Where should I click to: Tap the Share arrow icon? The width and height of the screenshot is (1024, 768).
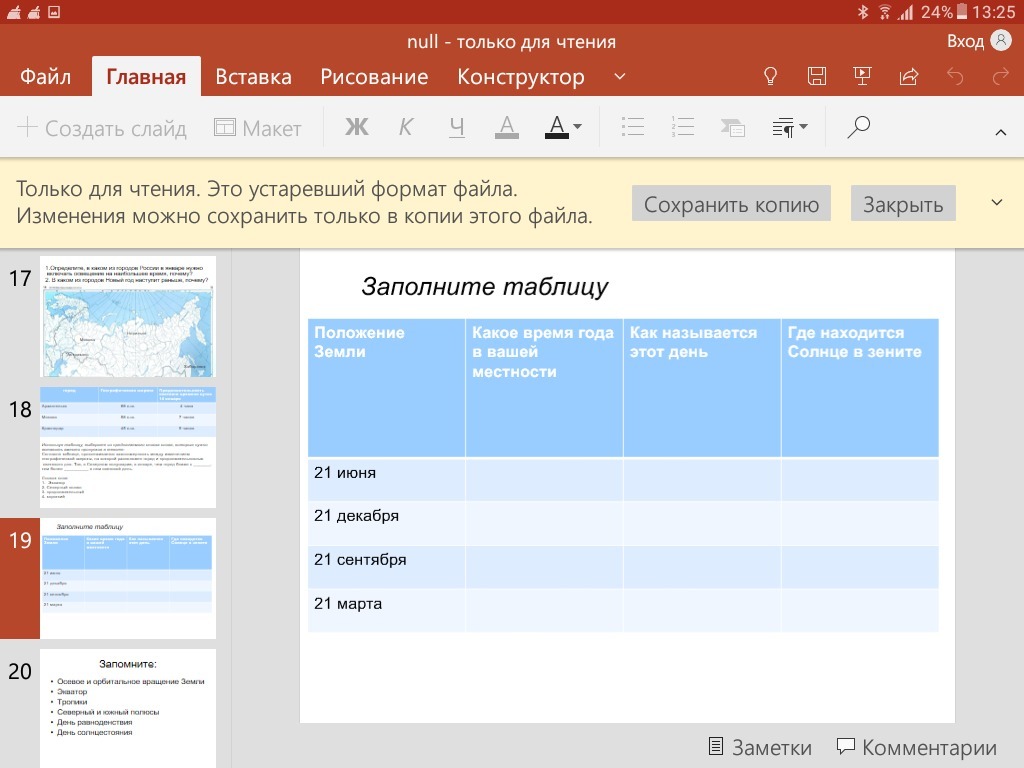[909, 77]
